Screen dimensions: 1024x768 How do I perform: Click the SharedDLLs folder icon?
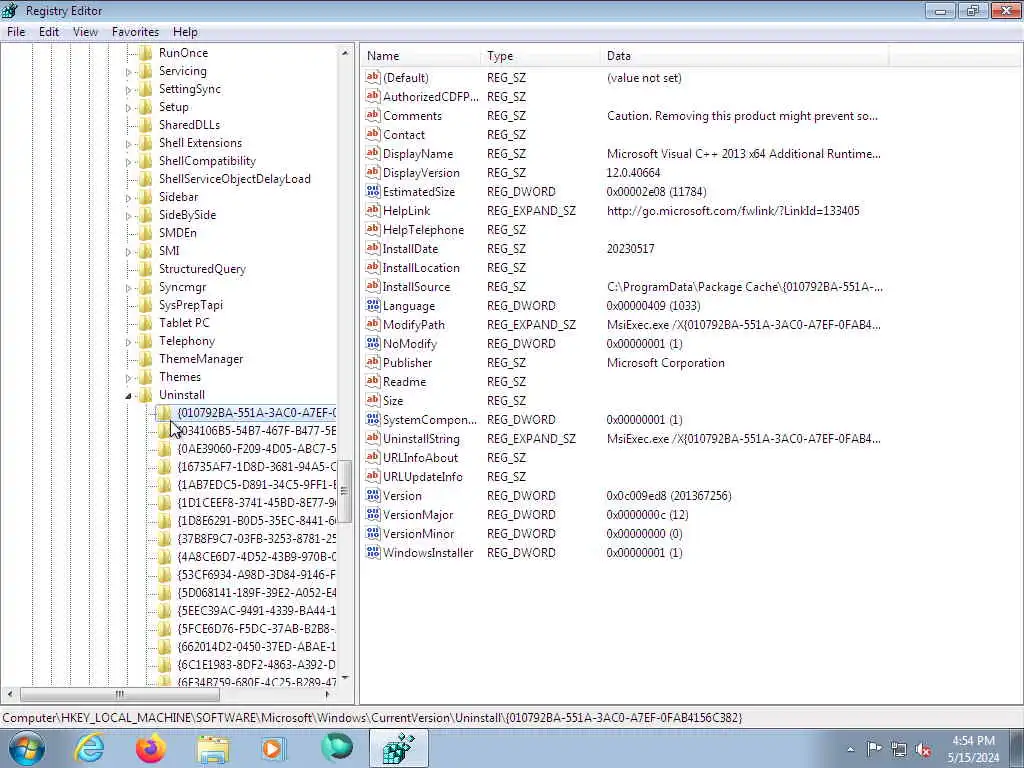[146, 125]
